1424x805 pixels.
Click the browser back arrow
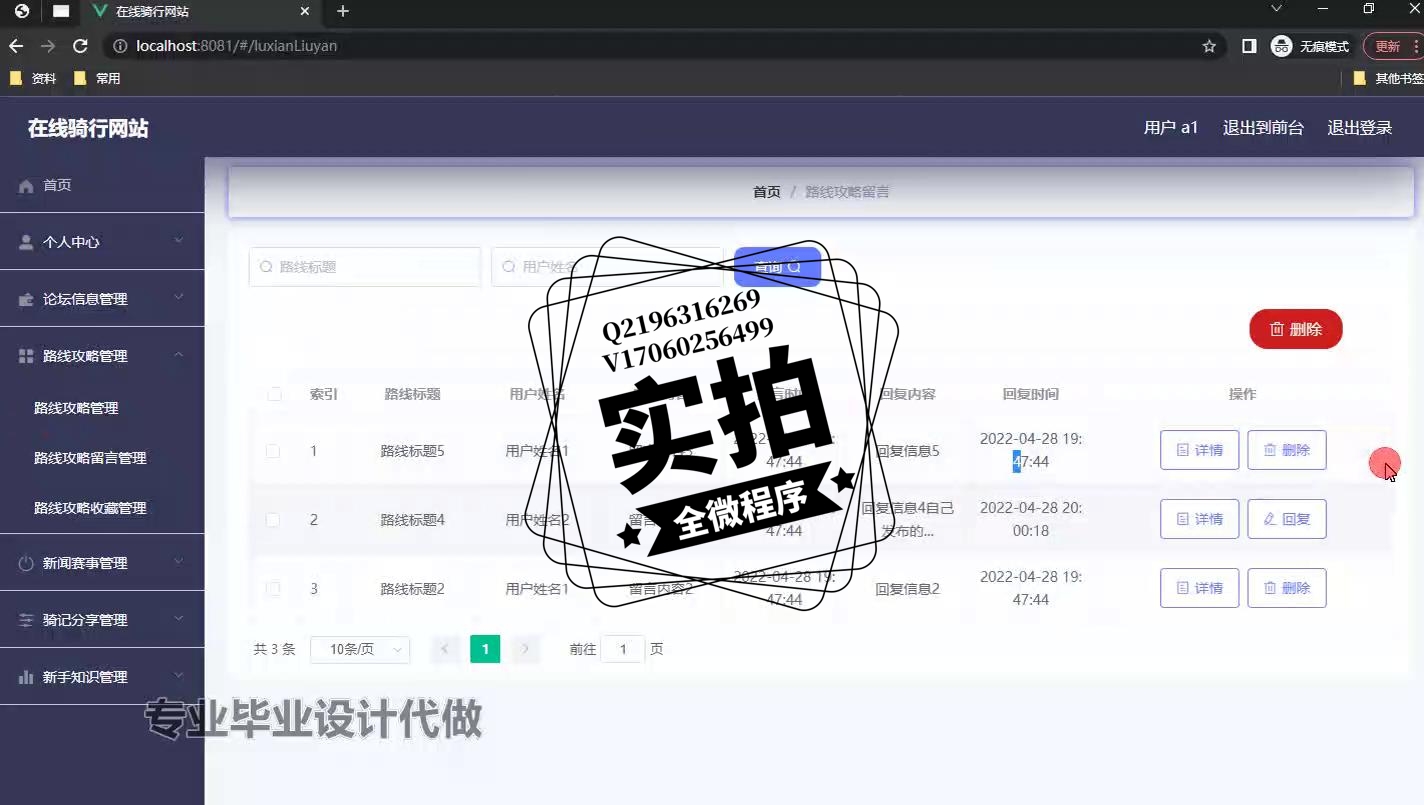[x=15, y=46]
